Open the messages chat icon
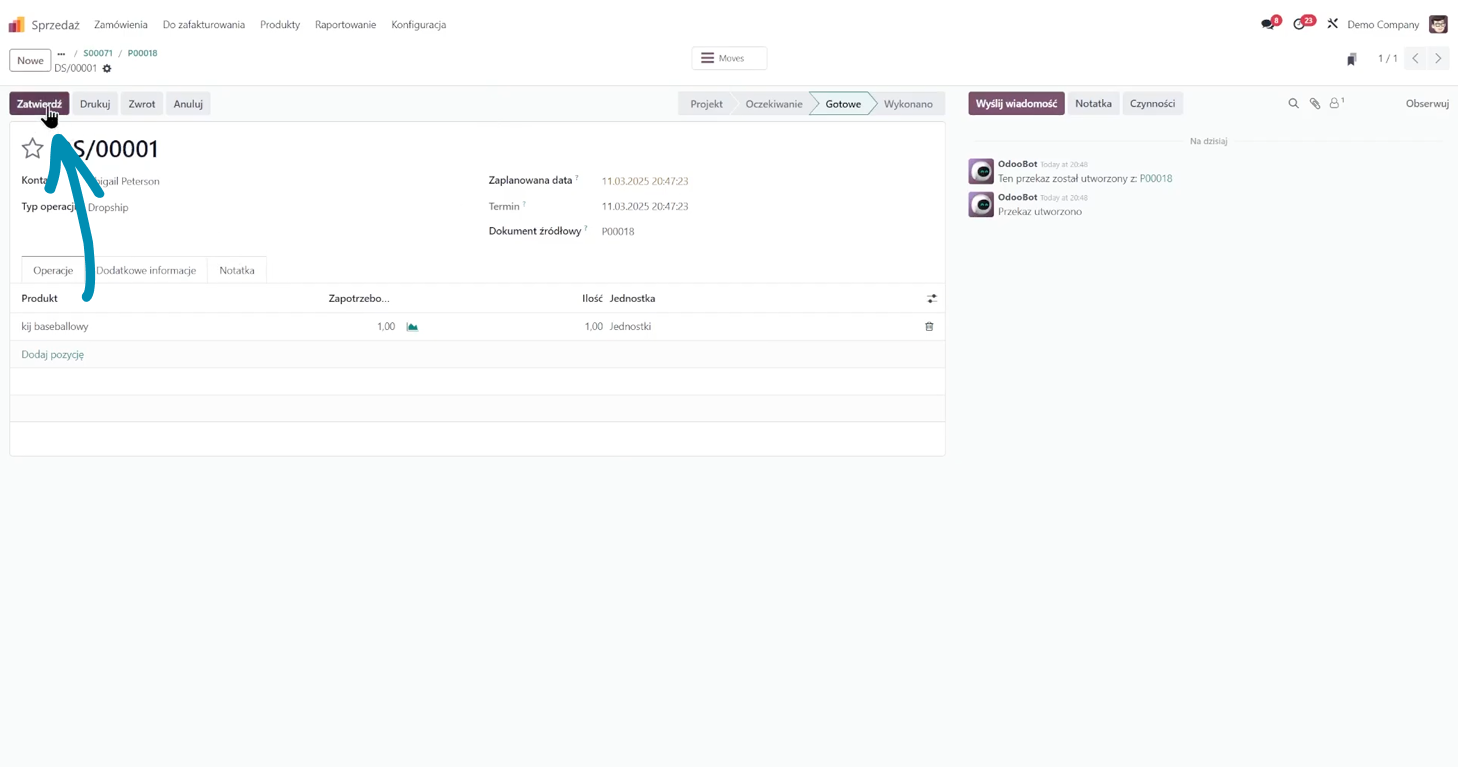1458x767 pixels. pos(1268,24)
